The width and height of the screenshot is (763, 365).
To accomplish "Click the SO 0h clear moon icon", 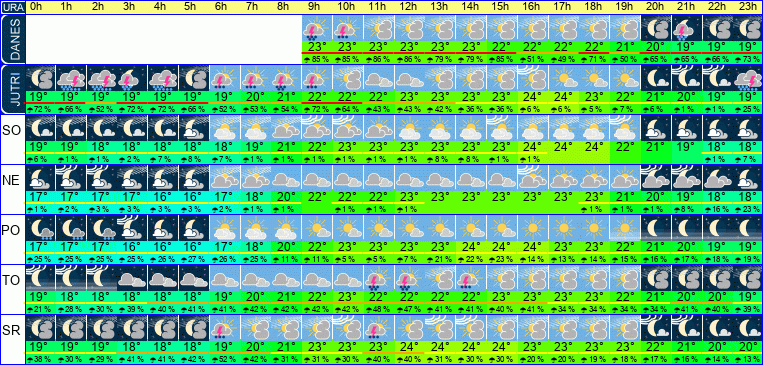I will pyautogui.click(x=40, y=128).
